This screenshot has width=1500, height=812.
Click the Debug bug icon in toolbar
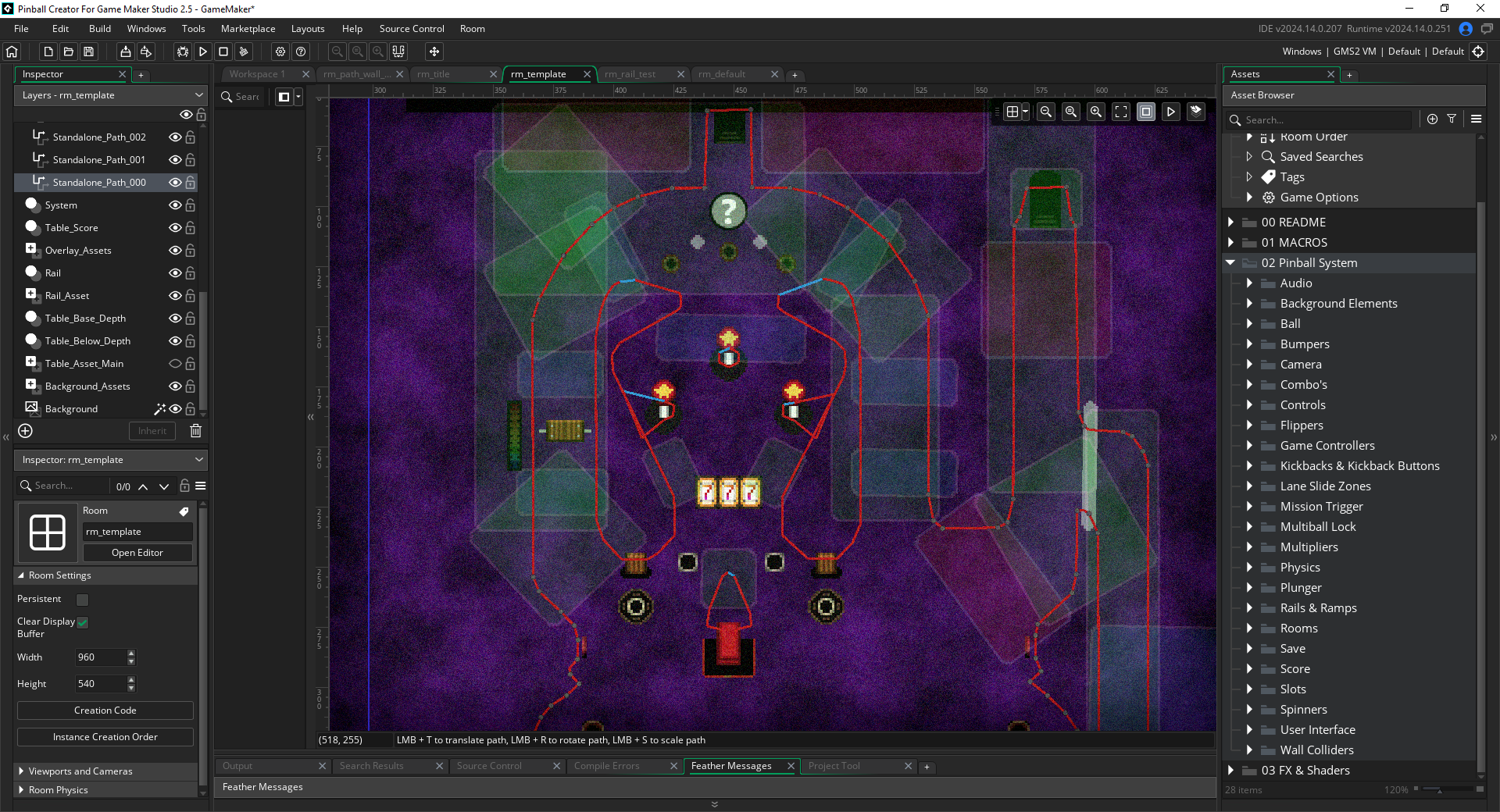click(x=183, y=52)
